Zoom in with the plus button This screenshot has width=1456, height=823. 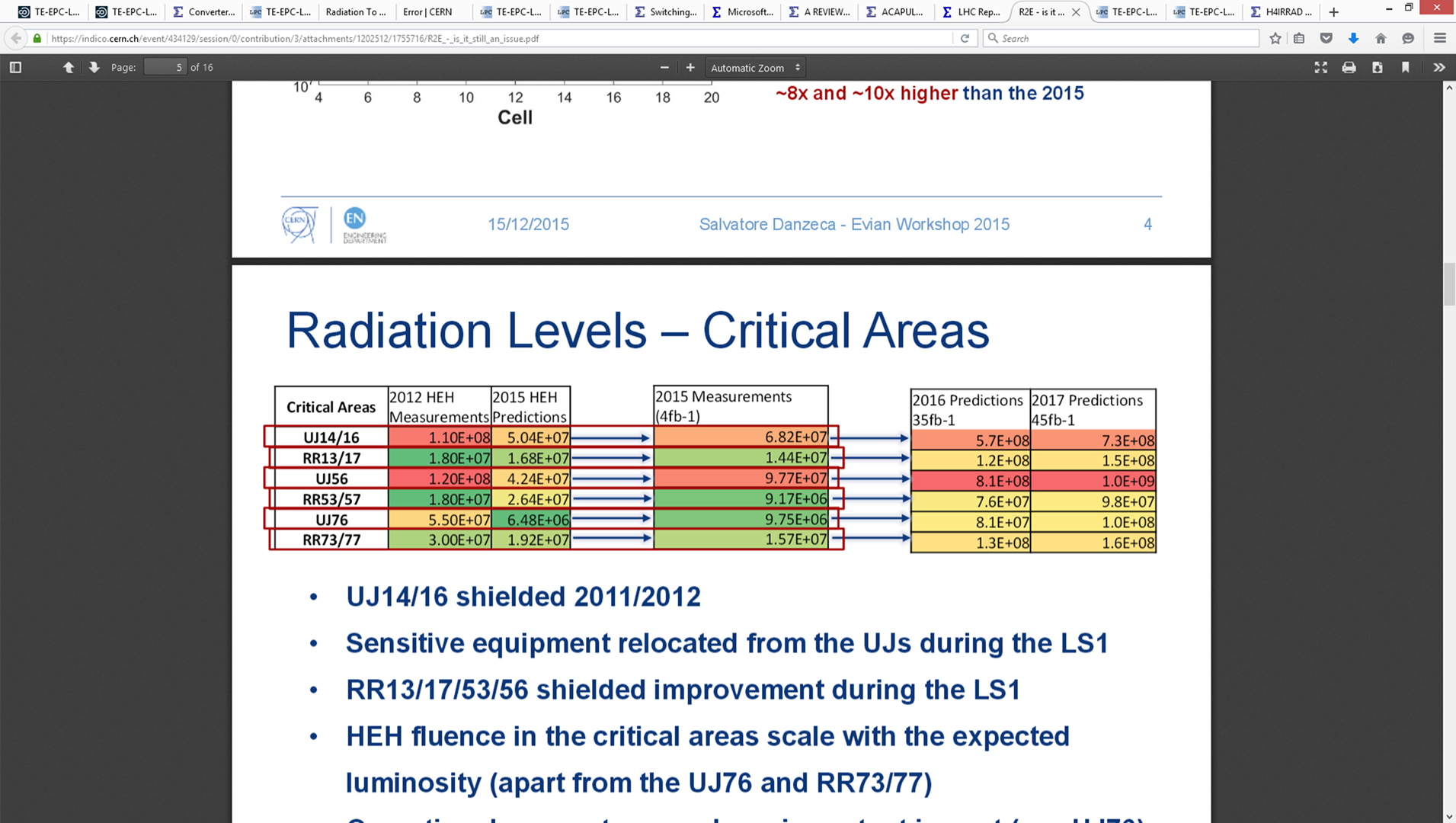point(690,67)
